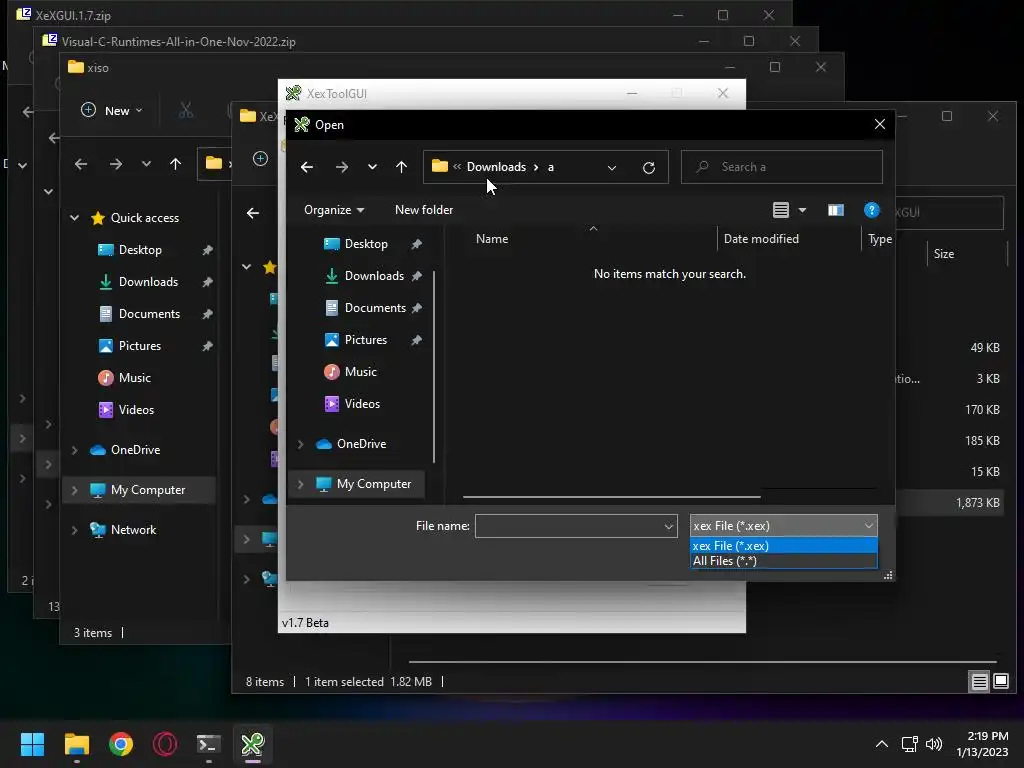Select My Computer in Open dialog sidebar
The image size is (1024, 768).
tap(374, 484)
